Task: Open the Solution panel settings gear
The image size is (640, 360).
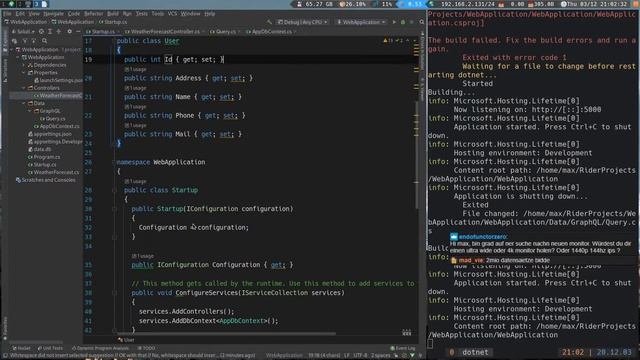Action: click(69, 31)
